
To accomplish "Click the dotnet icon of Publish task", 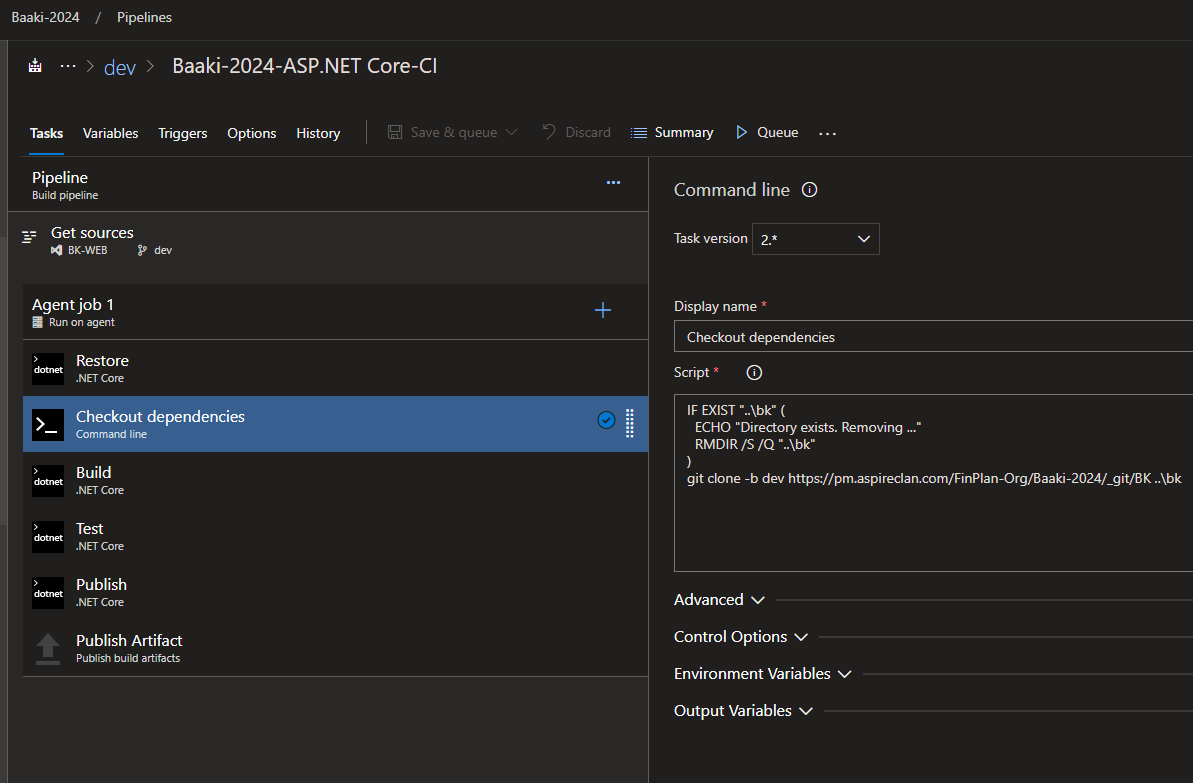I will coord(48,593).
